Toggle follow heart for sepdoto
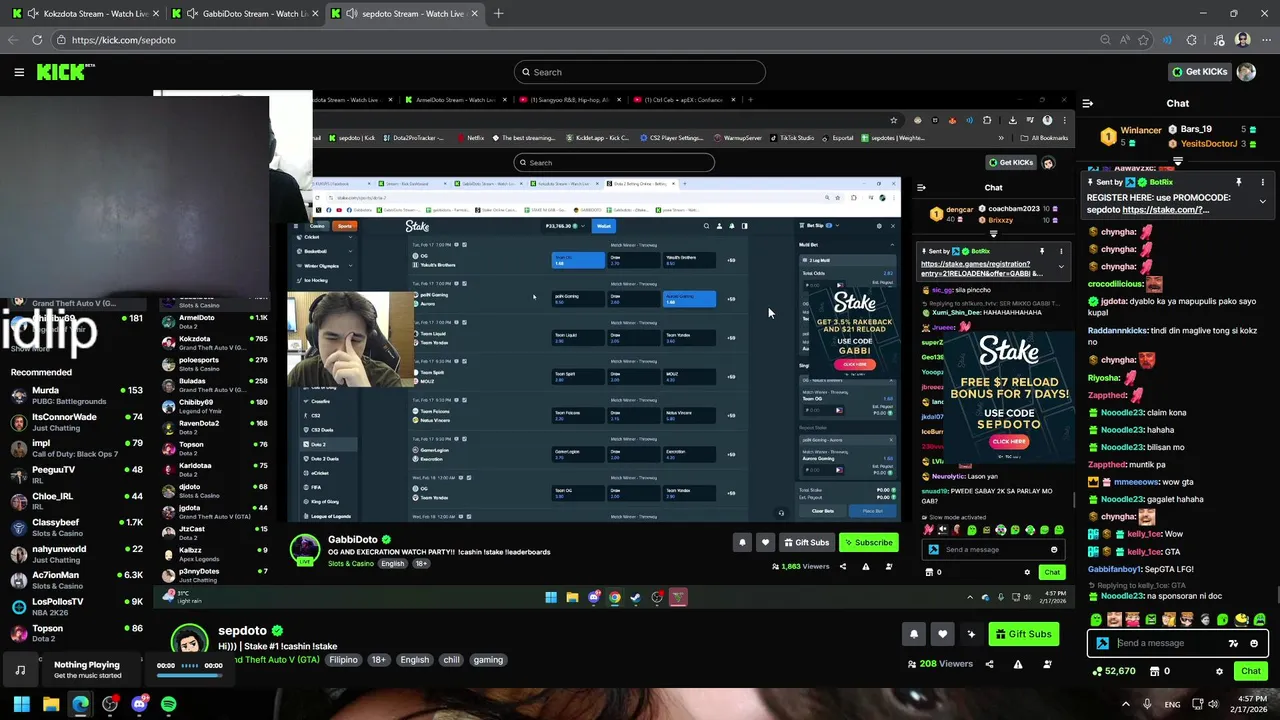 pyautogui.click(x=942, y=634)
